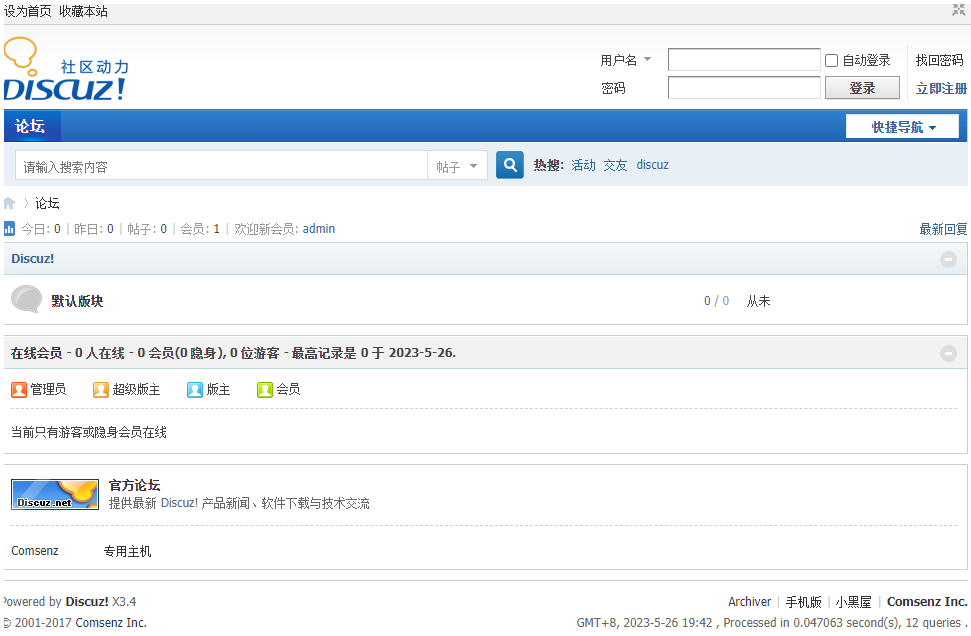This screenshot has width=971, height=636.
Task: Open the 手机版 footer link
Action: point(803,602)
